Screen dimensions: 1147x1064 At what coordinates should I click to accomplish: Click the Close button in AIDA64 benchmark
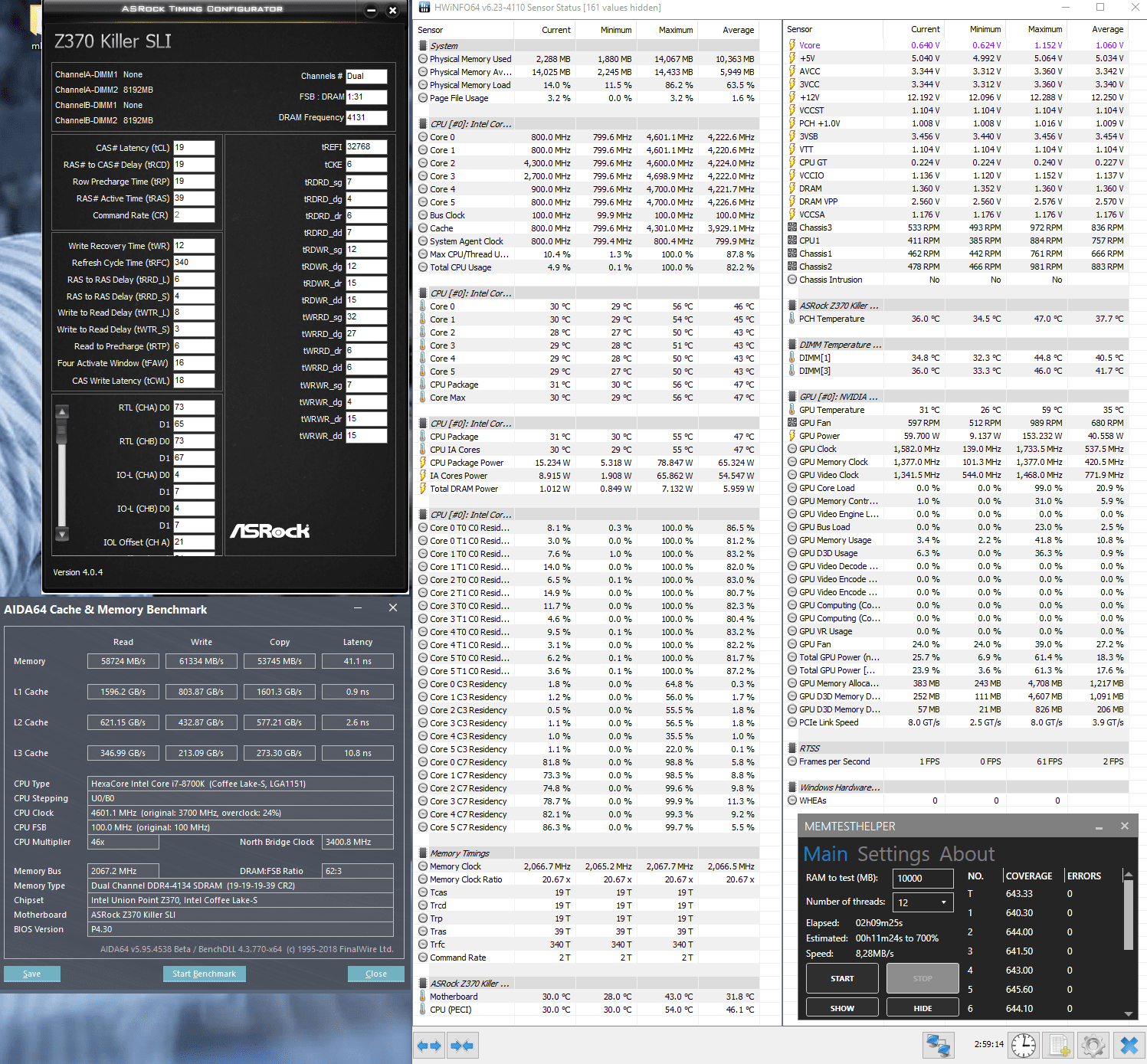376,974
